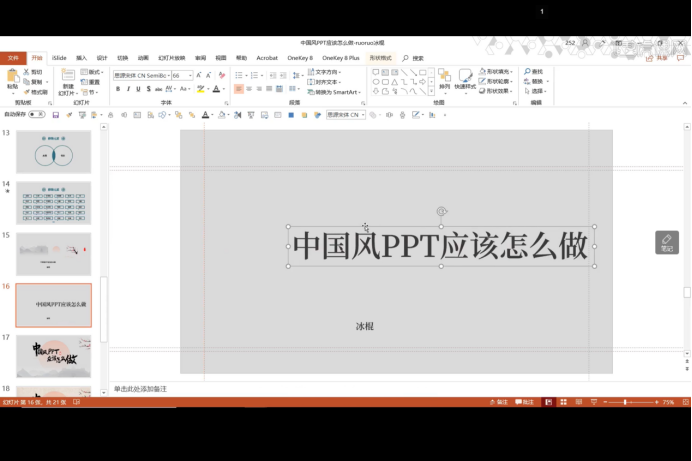692x461 pixels.
Task: Open Shape Outline (形状轮廓) dropdown
Action: click(x=496, y=81)
